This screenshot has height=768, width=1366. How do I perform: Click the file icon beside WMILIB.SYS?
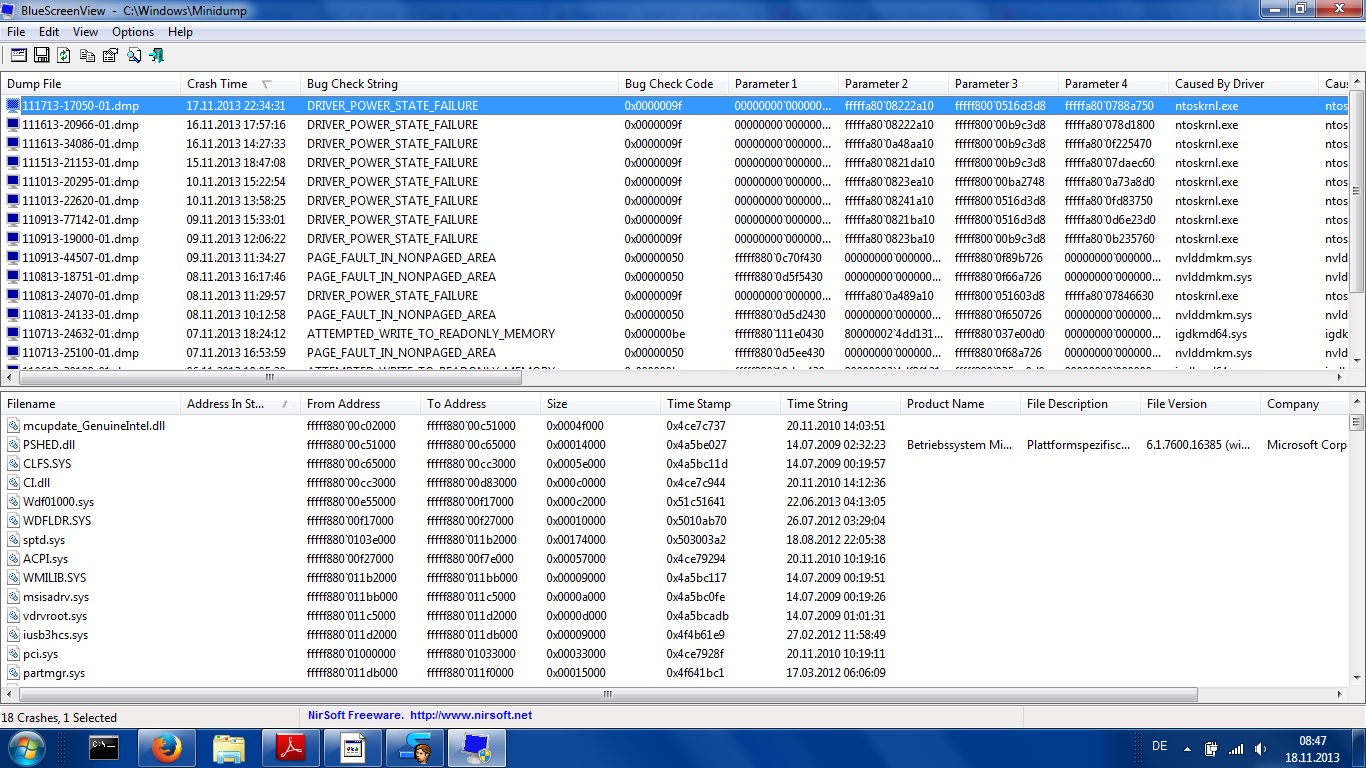click(x=13, y=578)
